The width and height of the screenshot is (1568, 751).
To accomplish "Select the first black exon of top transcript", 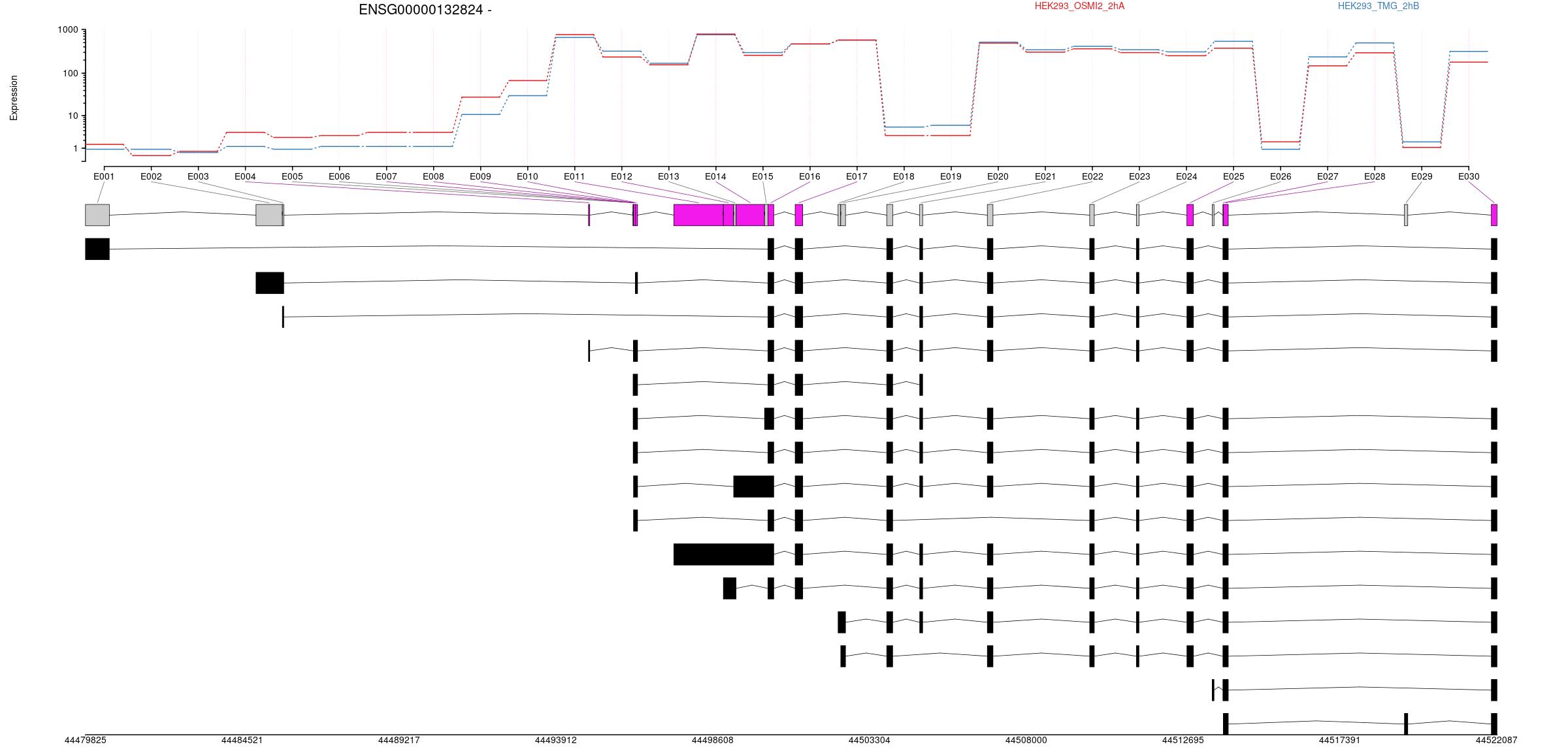I will tap(97, 249).
